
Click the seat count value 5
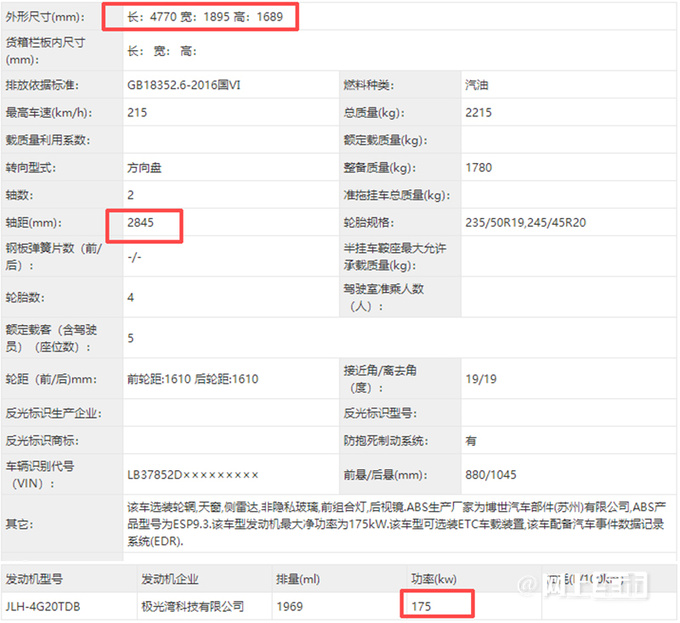click(x=131, y=338)
